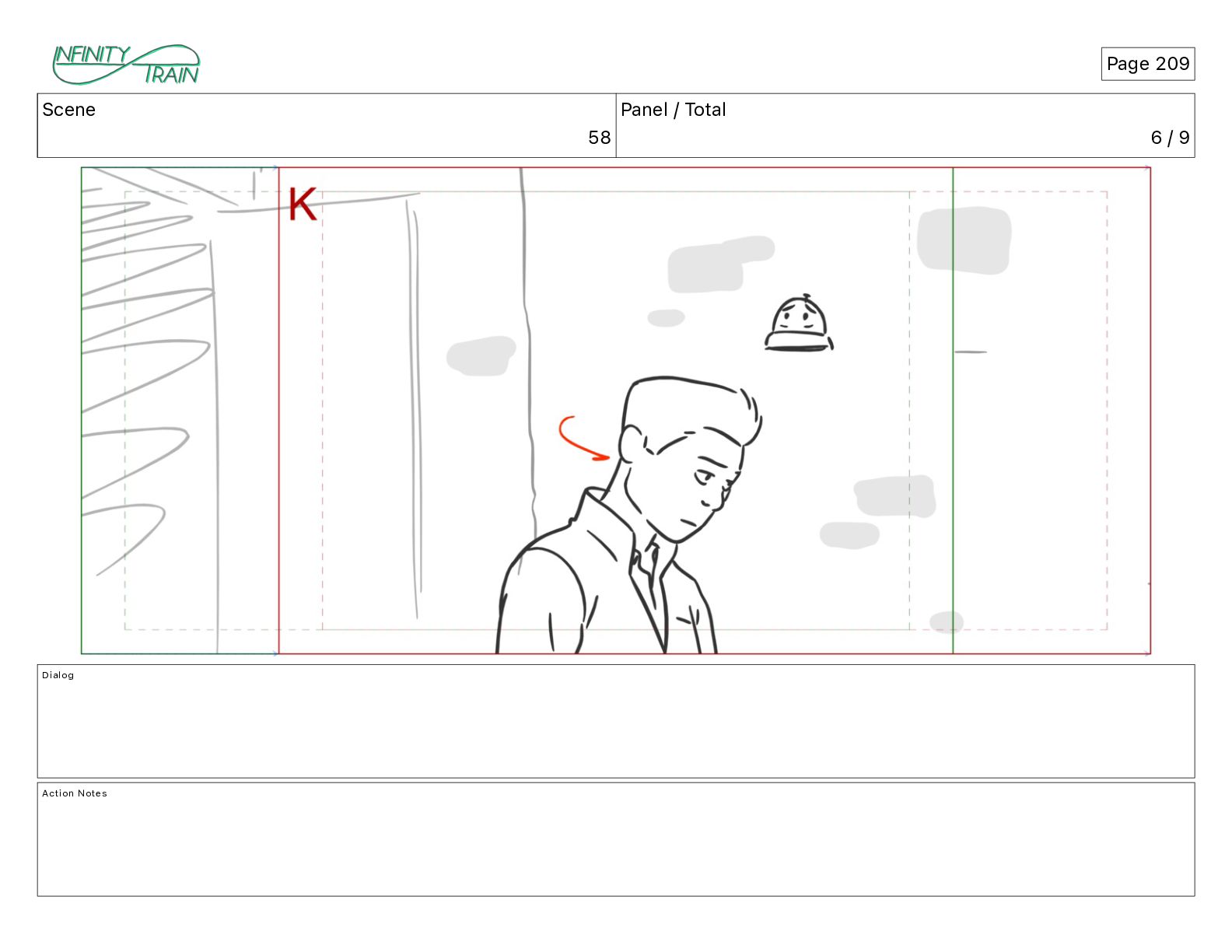Select the Panel / Total label
This screenshot has width=1232, height=952.
coord(673,110)
